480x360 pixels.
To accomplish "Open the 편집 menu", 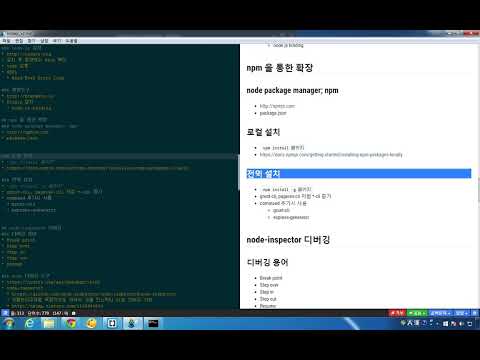I will coord(19,41).
